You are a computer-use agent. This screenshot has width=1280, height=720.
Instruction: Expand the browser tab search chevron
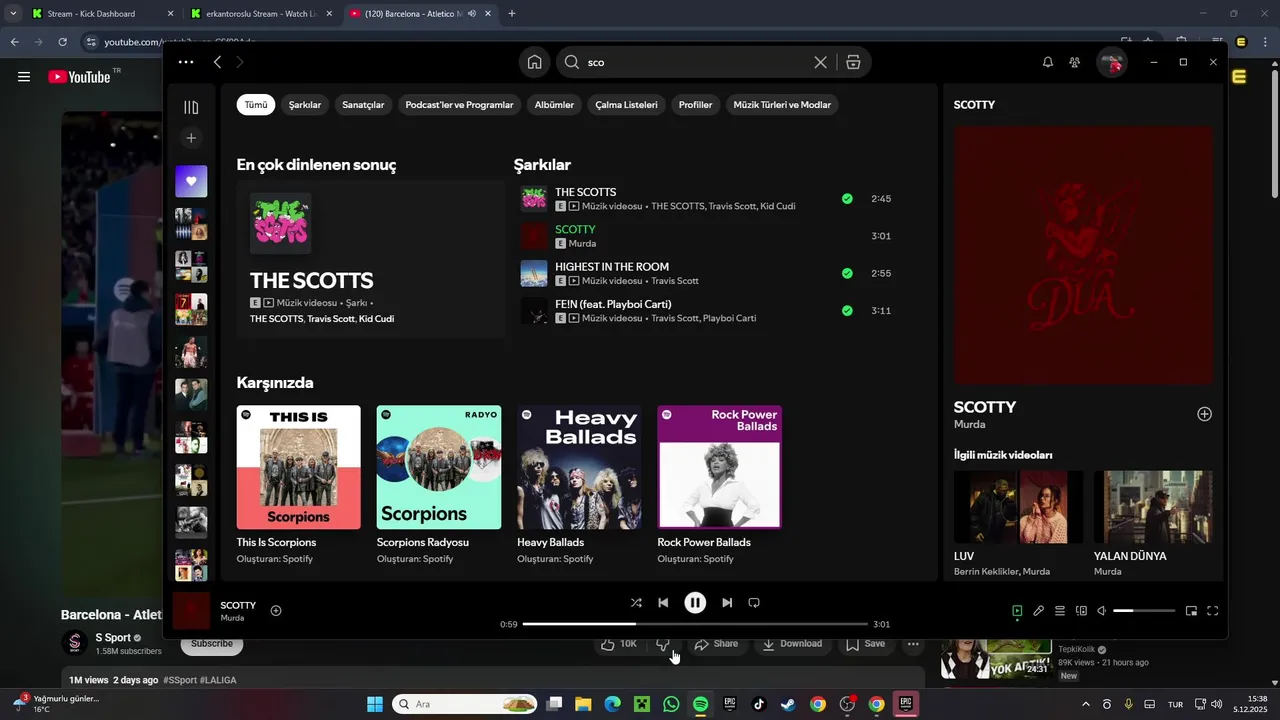click(x=13, y=14)
